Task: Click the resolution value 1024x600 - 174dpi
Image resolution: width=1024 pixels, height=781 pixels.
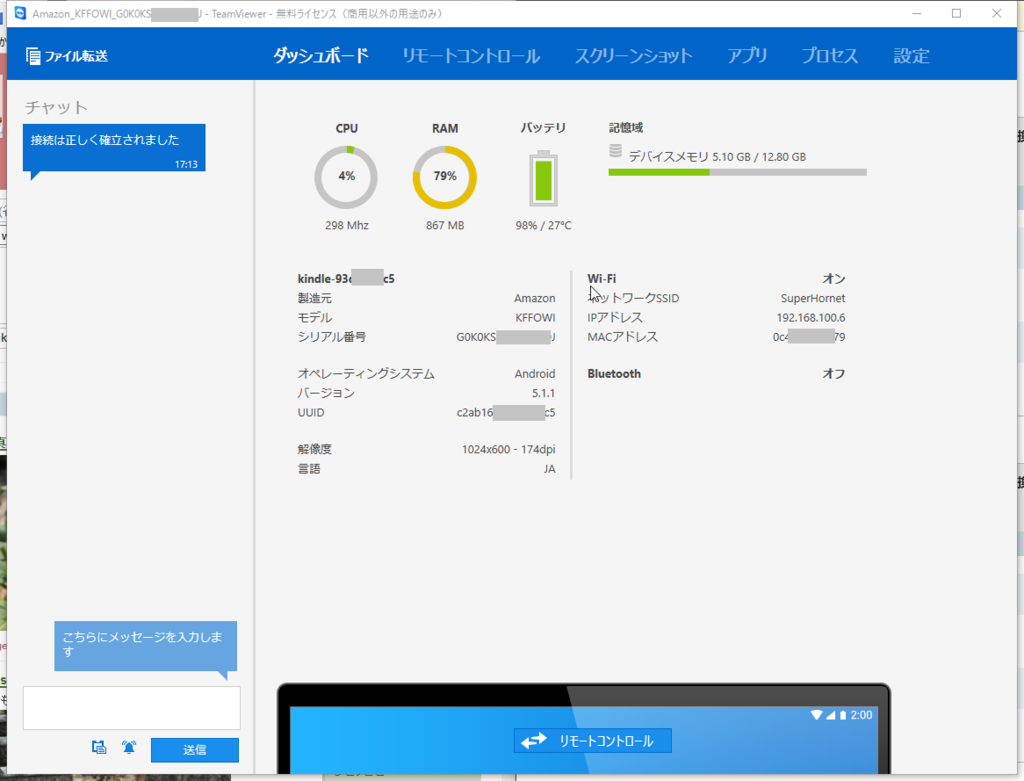Action: tap(508, 449)
